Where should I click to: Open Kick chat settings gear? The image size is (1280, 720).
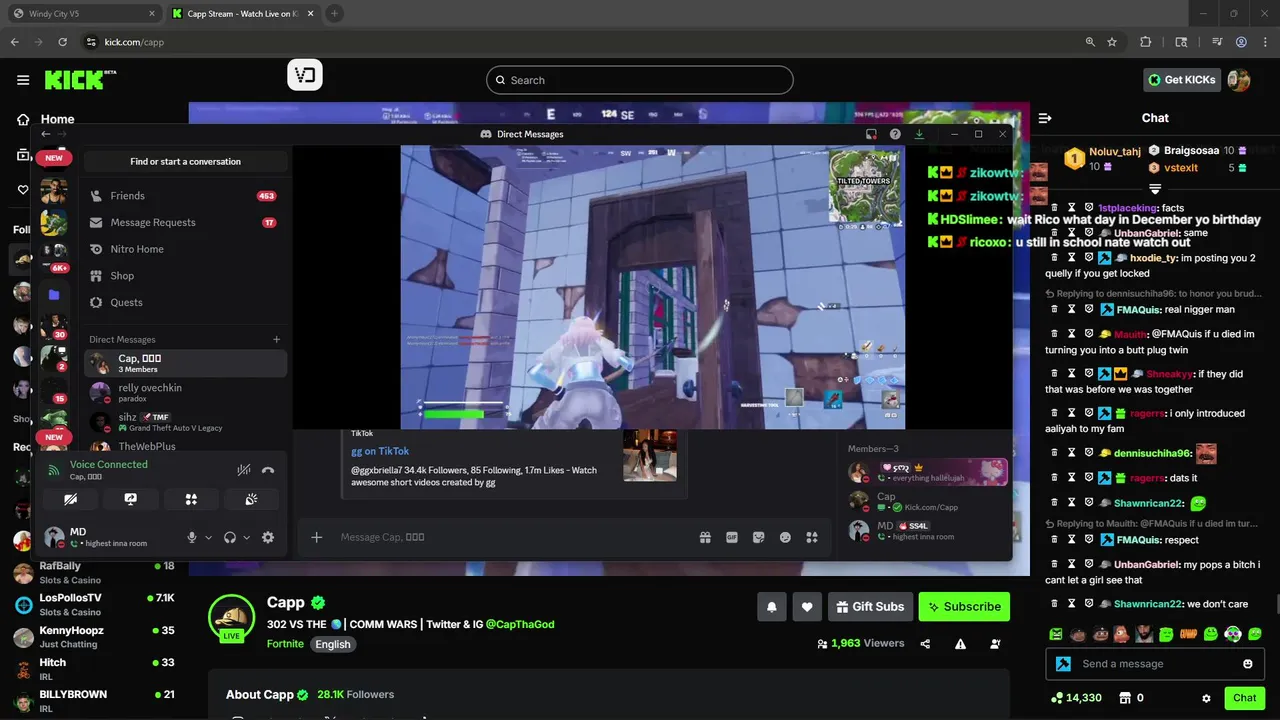[1206, 698]
